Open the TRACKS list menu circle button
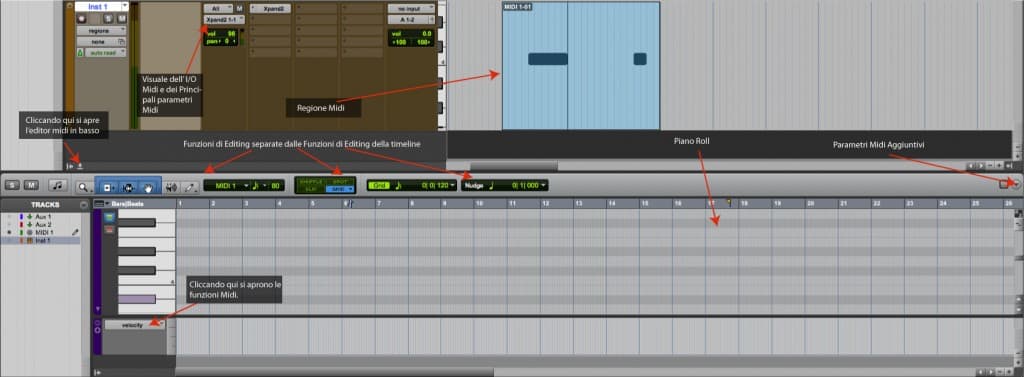The height and width of the screenshot is (377, 1024). pos(84,205)
